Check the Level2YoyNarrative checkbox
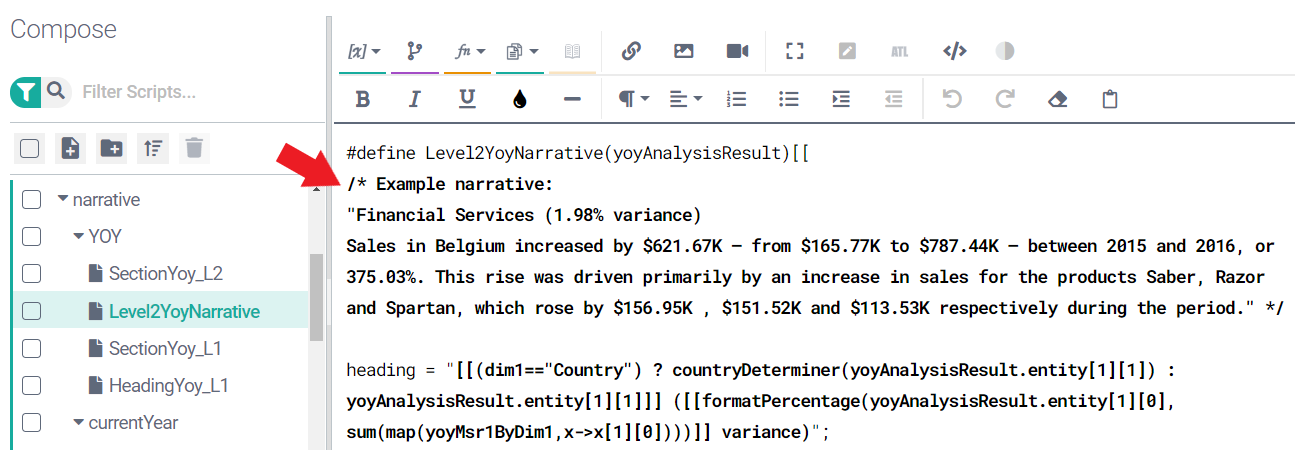Screen dimensions: 1295x450 (x=32, y=311)
